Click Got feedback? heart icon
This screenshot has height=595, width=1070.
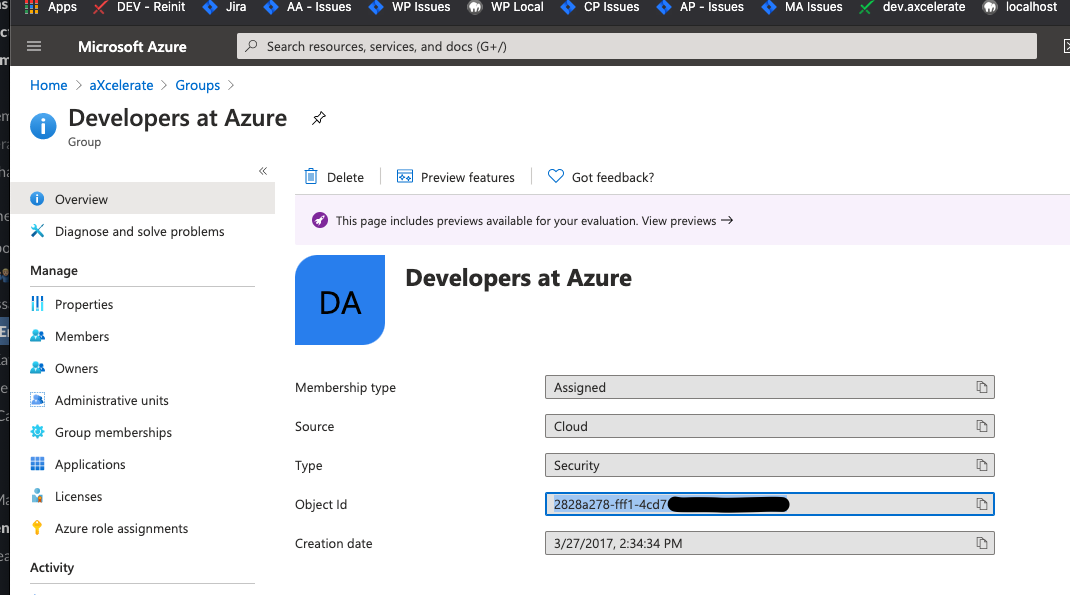(556, 177)
